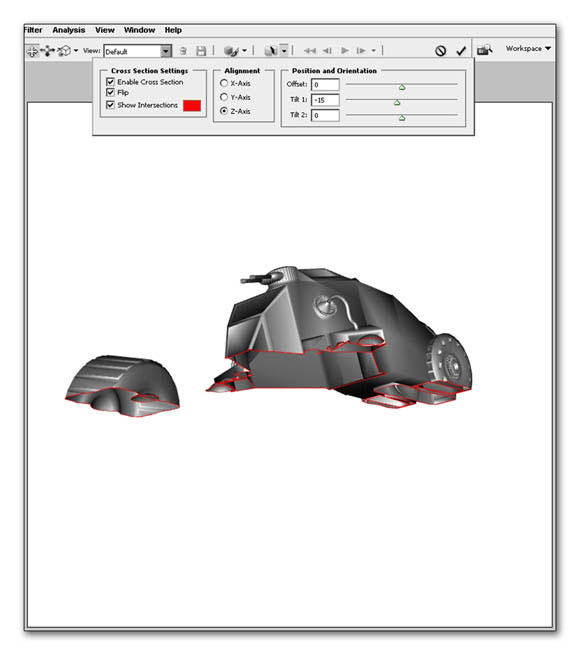Screen dimensions: 580x655
Task: Open the View Default dropdown
Action: click(x=137, y=51)
